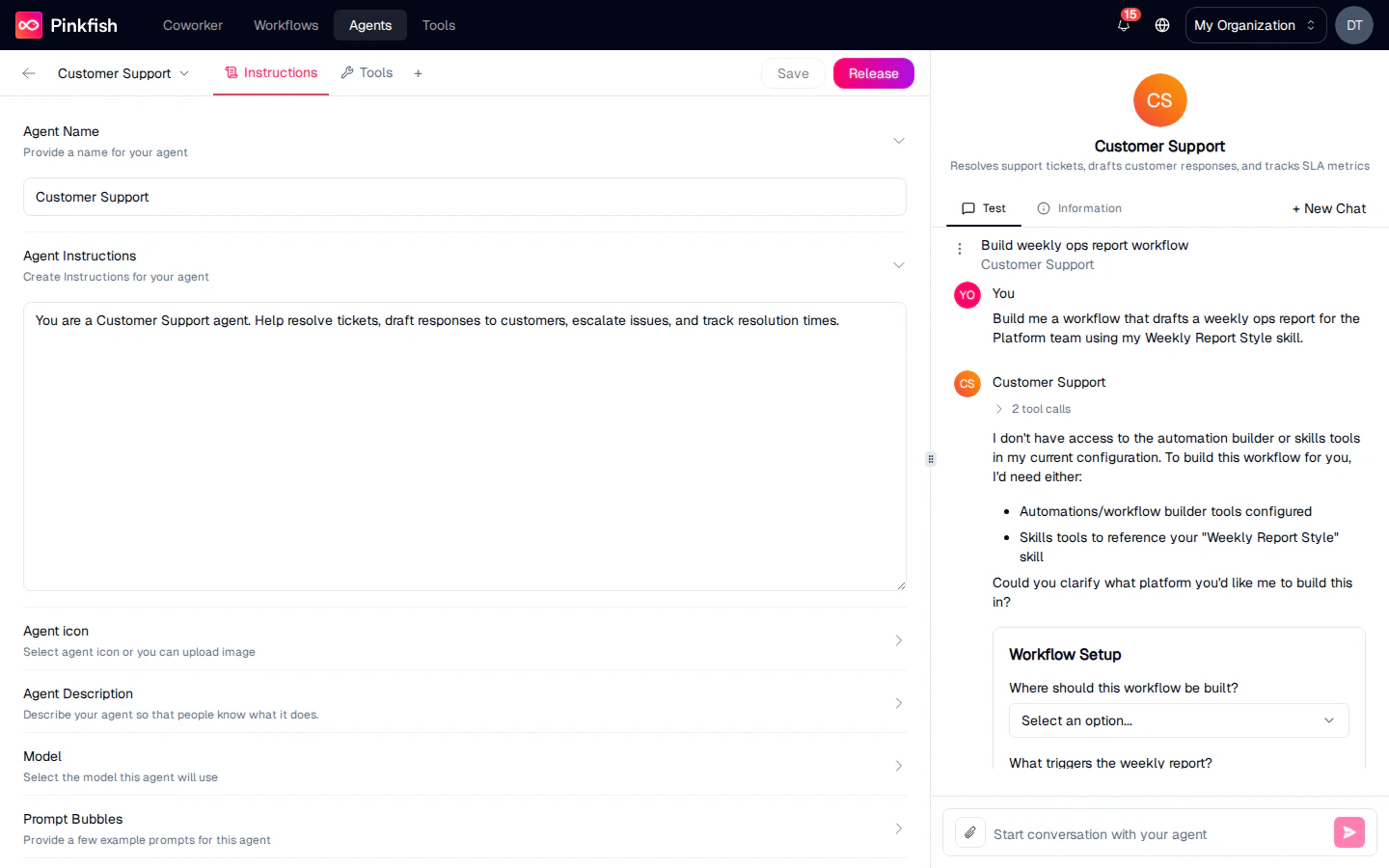The image size is (1389, 868).
Task: Add a new tab with the plus icon
Action: coord(418,72)
